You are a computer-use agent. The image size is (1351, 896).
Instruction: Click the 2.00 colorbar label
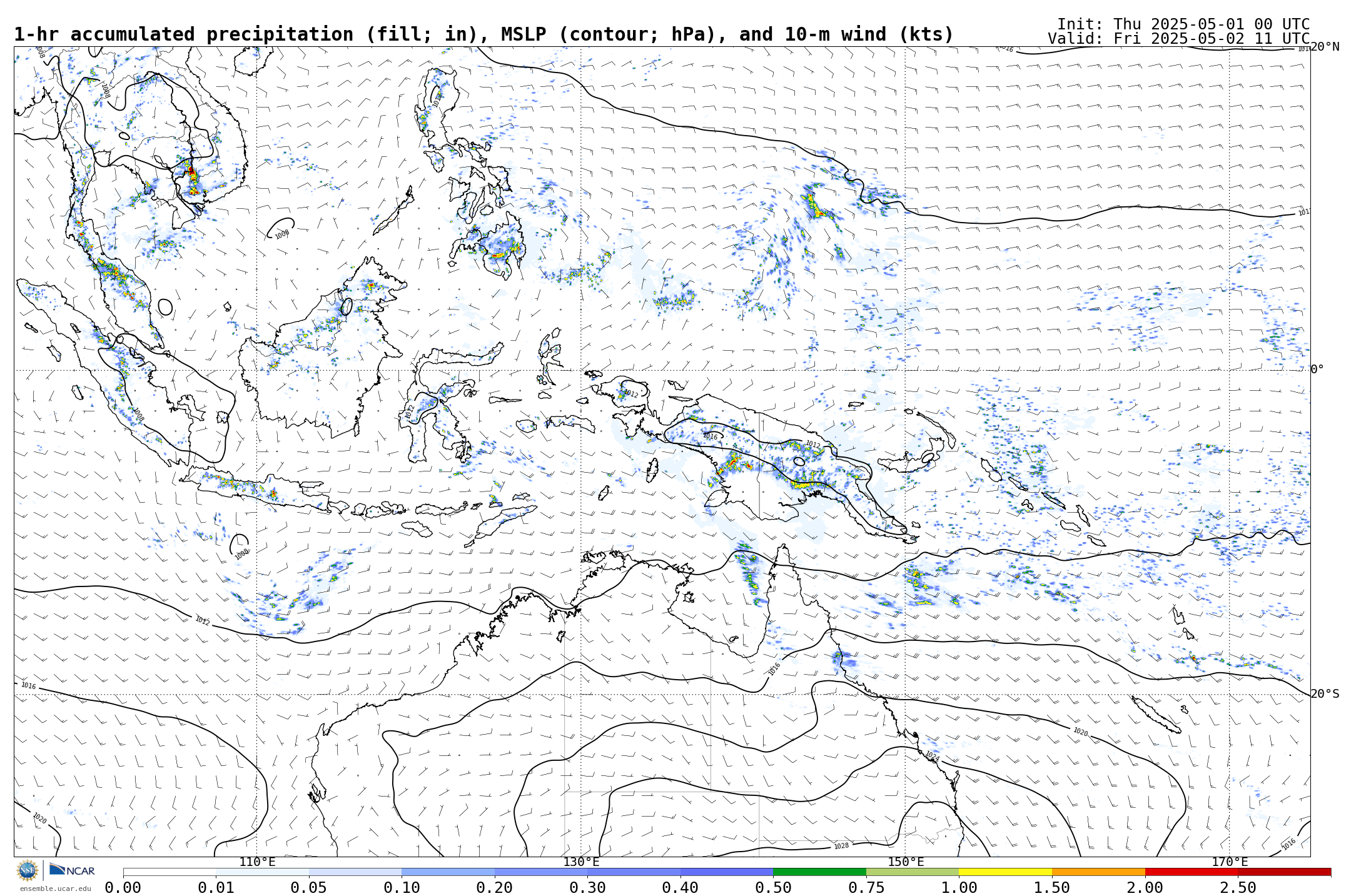tap(1145, 888)
